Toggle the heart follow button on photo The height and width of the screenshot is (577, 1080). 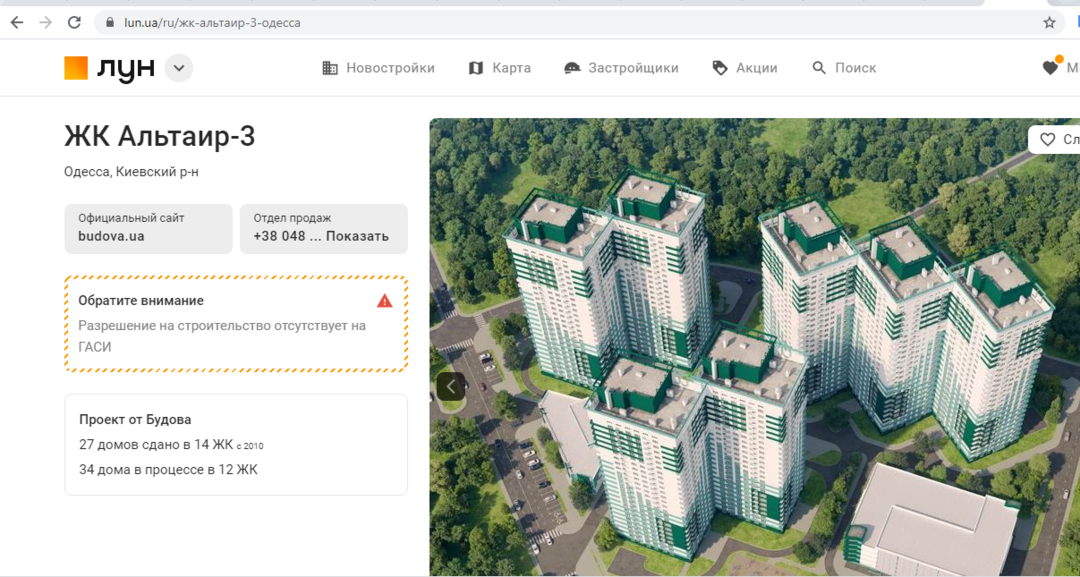tap(1048, 139)
